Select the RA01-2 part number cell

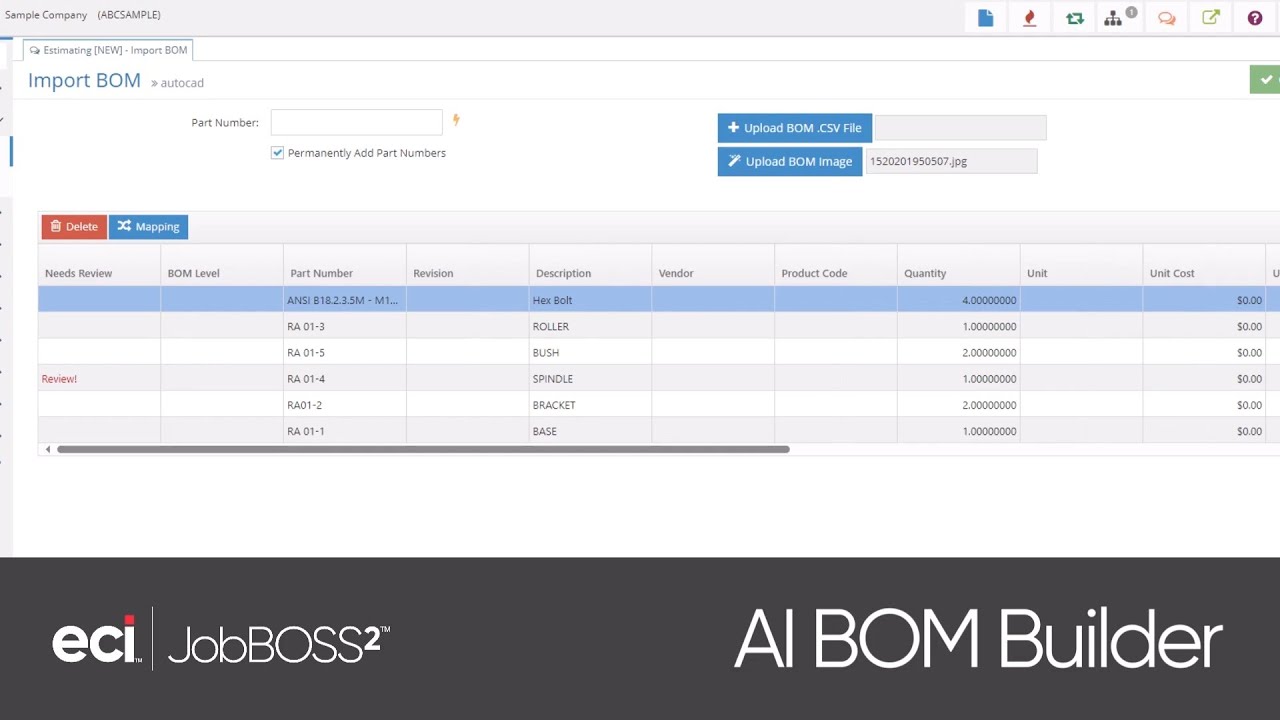point(344,405)
